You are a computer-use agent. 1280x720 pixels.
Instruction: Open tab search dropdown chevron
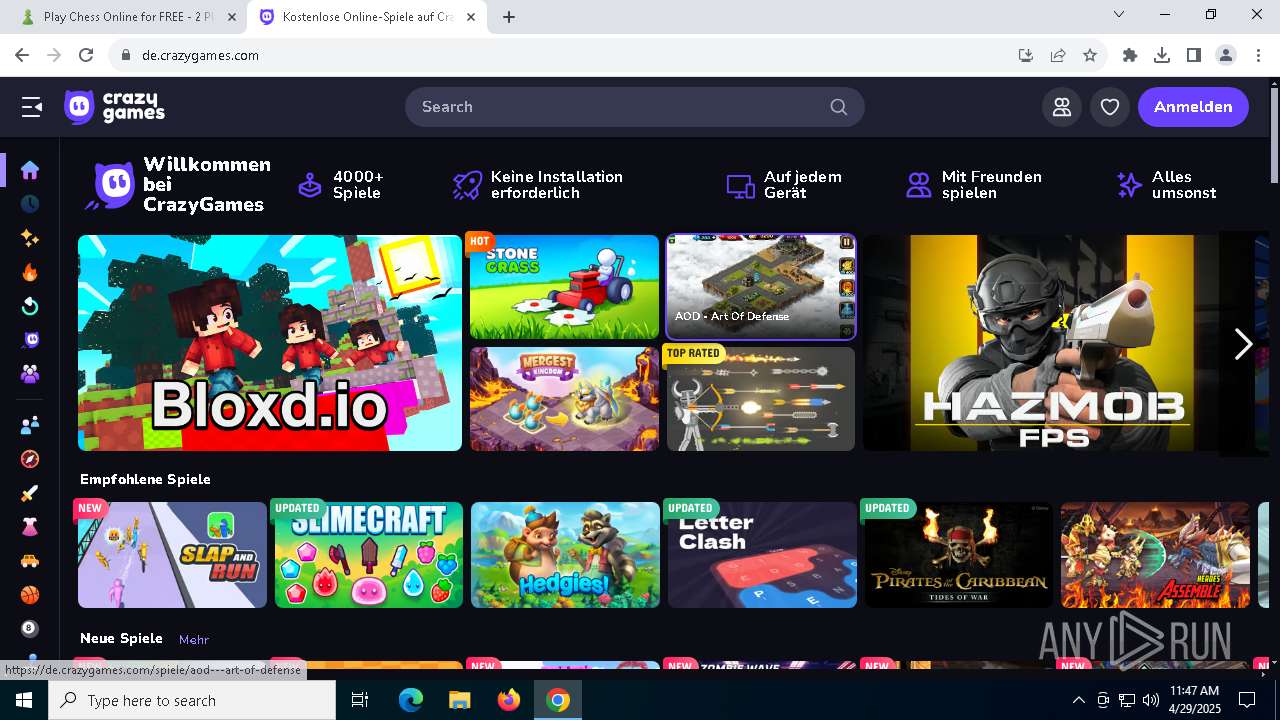(1119, 14)
